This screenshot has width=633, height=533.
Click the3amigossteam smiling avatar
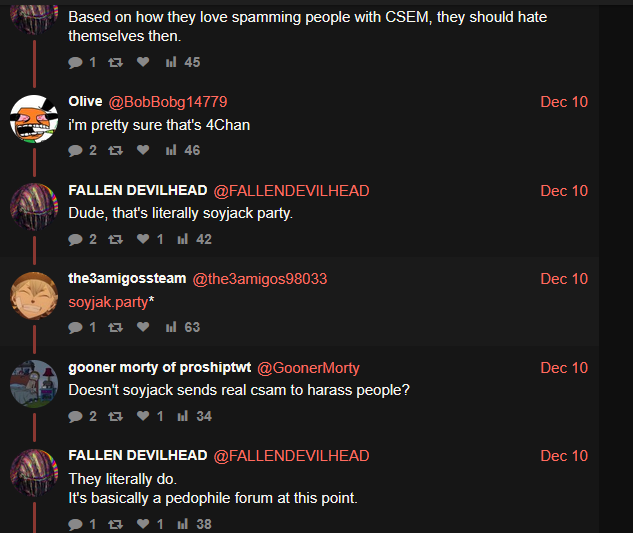click(34, 296)
